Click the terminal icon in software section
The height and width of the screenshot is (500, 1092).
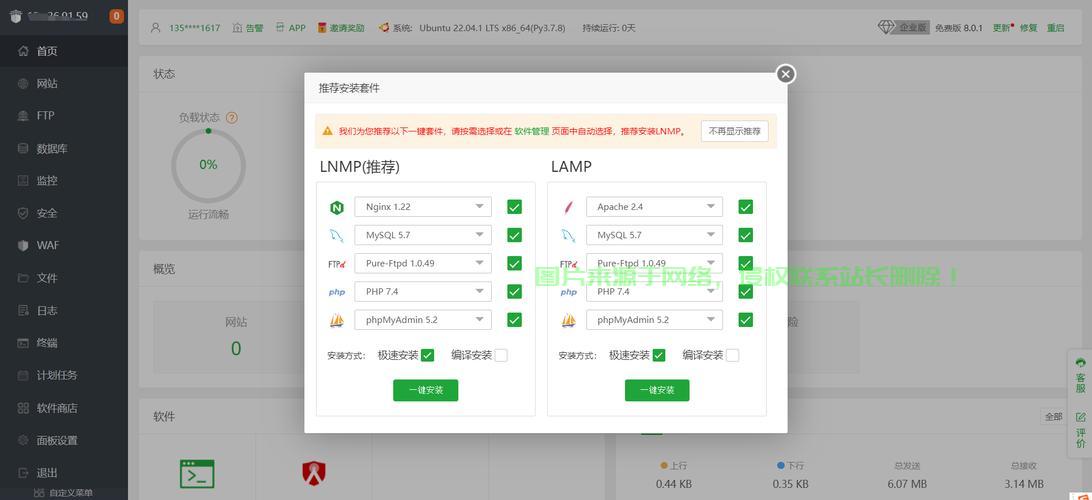[197, 473]
